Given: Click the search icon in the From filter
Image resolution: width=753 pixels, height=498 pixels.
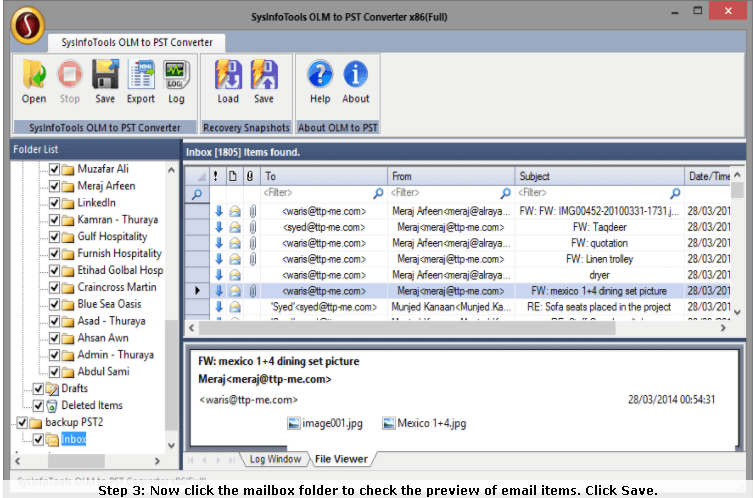Looking at the screenshot, I should pyautogui.click(x=506, y=193).
